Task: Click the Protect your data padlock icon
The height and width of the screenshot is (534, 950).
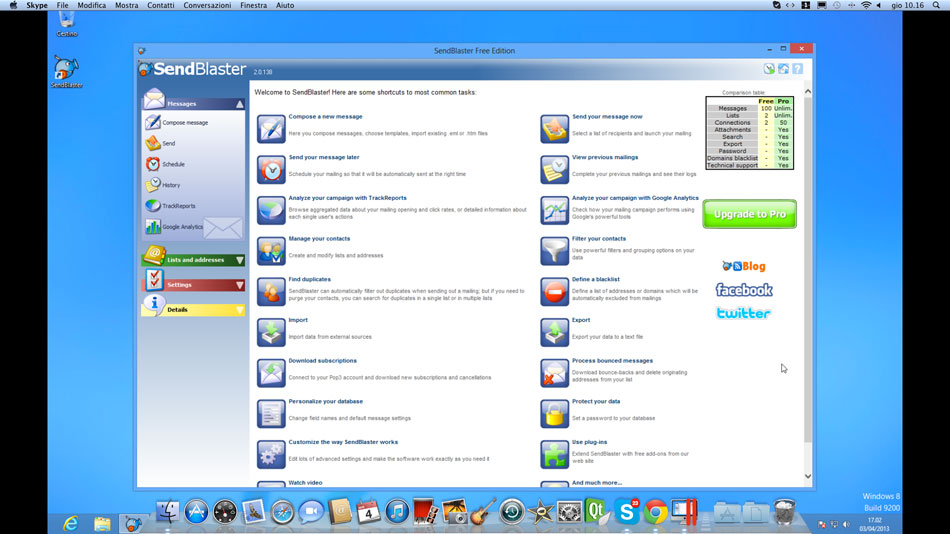Action: coord(554,413)
